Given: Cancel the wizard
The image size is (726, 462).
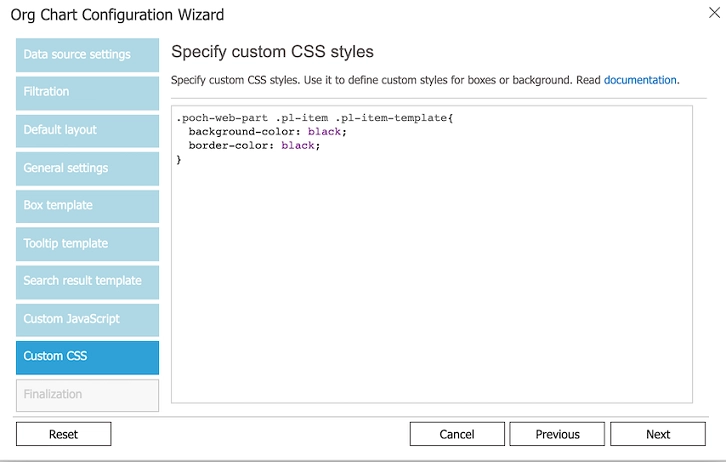Looking at the screenshot, I should coord(457,434).
